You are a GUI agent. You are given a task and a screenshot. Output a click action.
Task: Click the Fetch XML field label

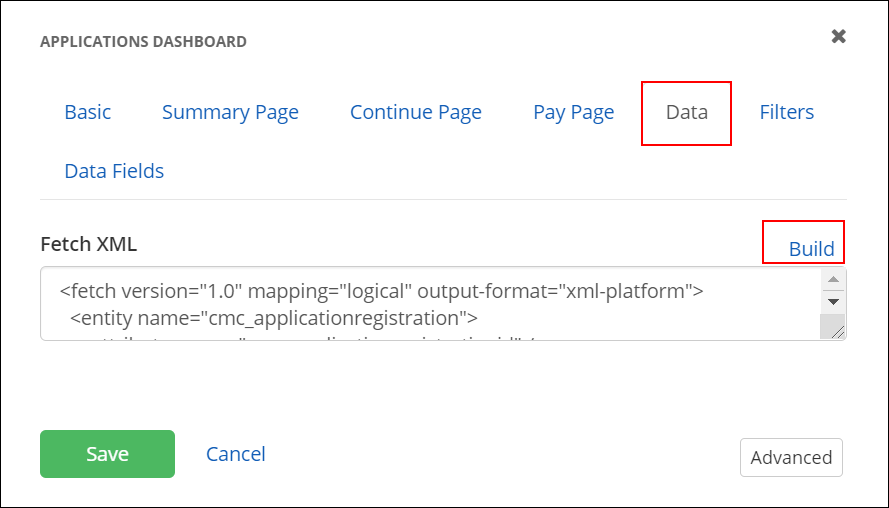click(x=89, y=243)
